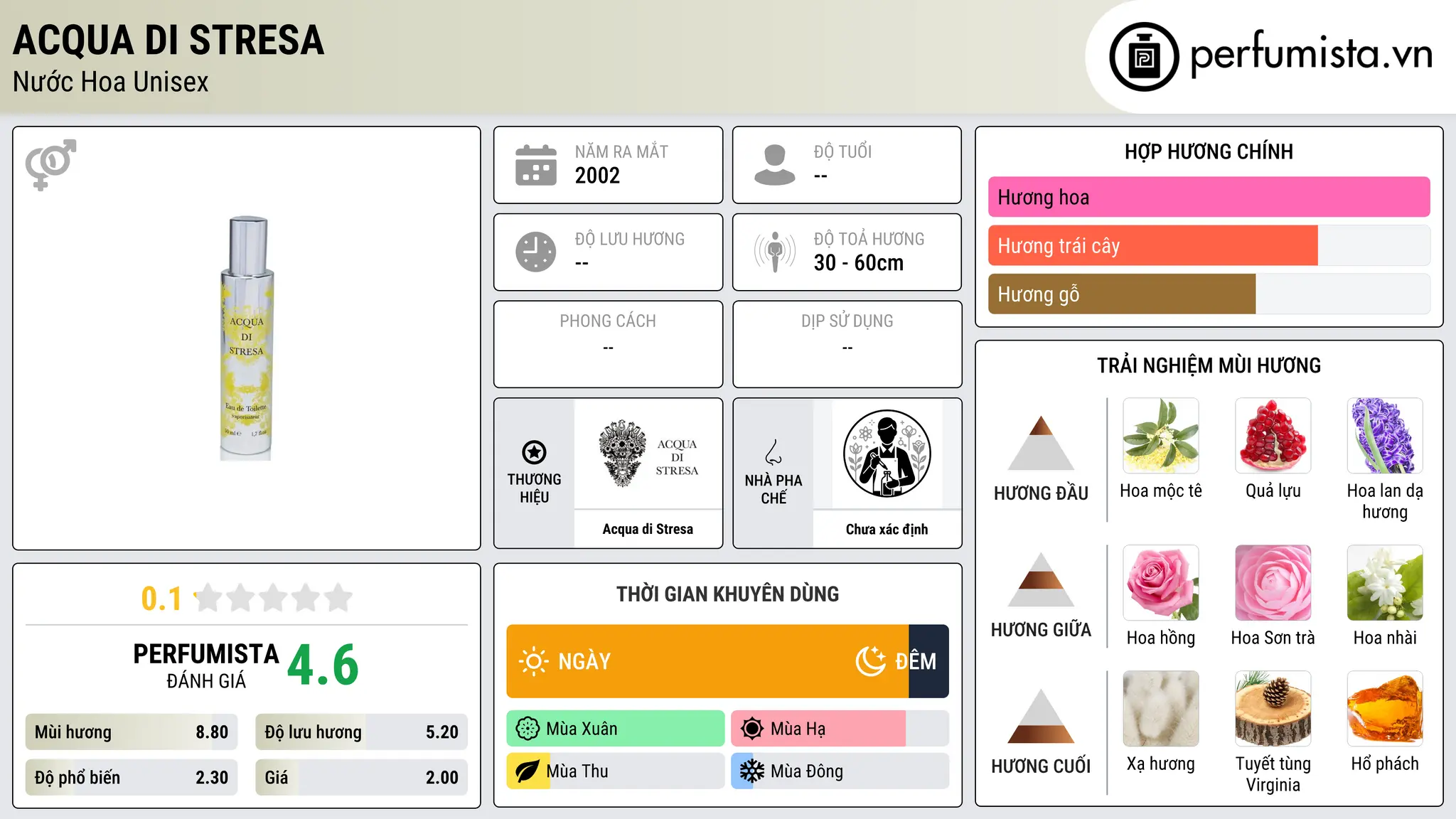
Task: Click the top notes pyramid icon Hương đầu
Action: (1041, 443)
